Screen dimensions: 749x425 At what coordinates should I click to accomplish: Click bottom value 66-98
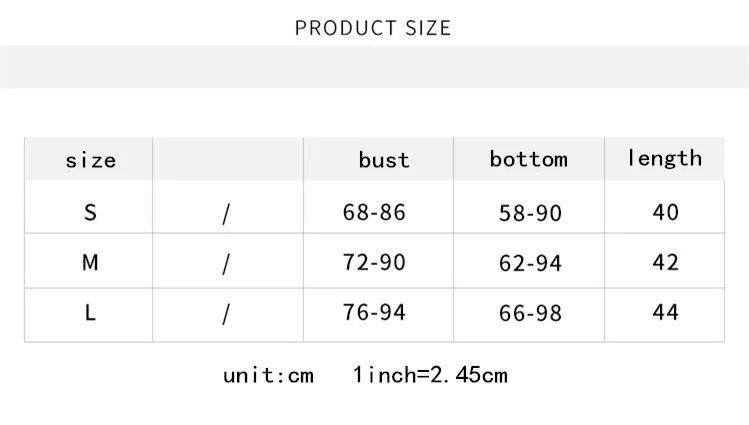click(x=530, y=314)
